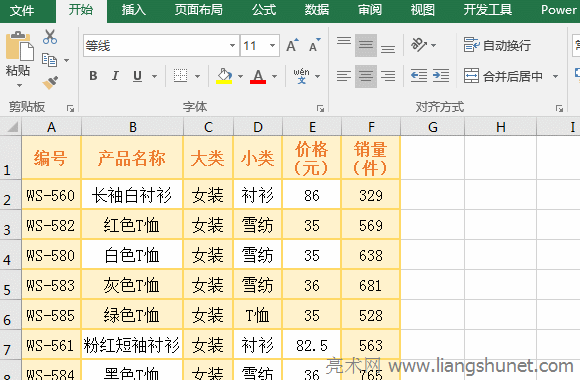Click the Paste clipboard icon

pos(19,46)
